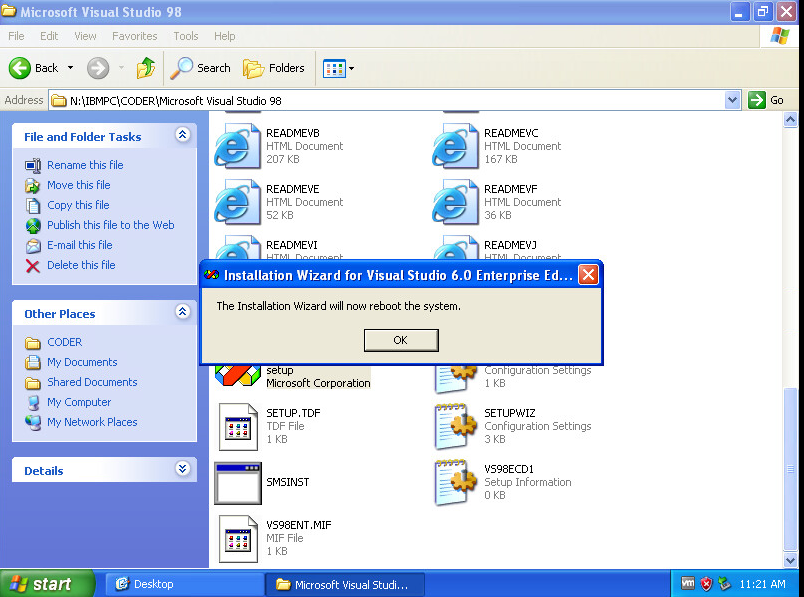804x597 pixels.
Task: Open the Tools menu
Action: click(x=186, y=36)
